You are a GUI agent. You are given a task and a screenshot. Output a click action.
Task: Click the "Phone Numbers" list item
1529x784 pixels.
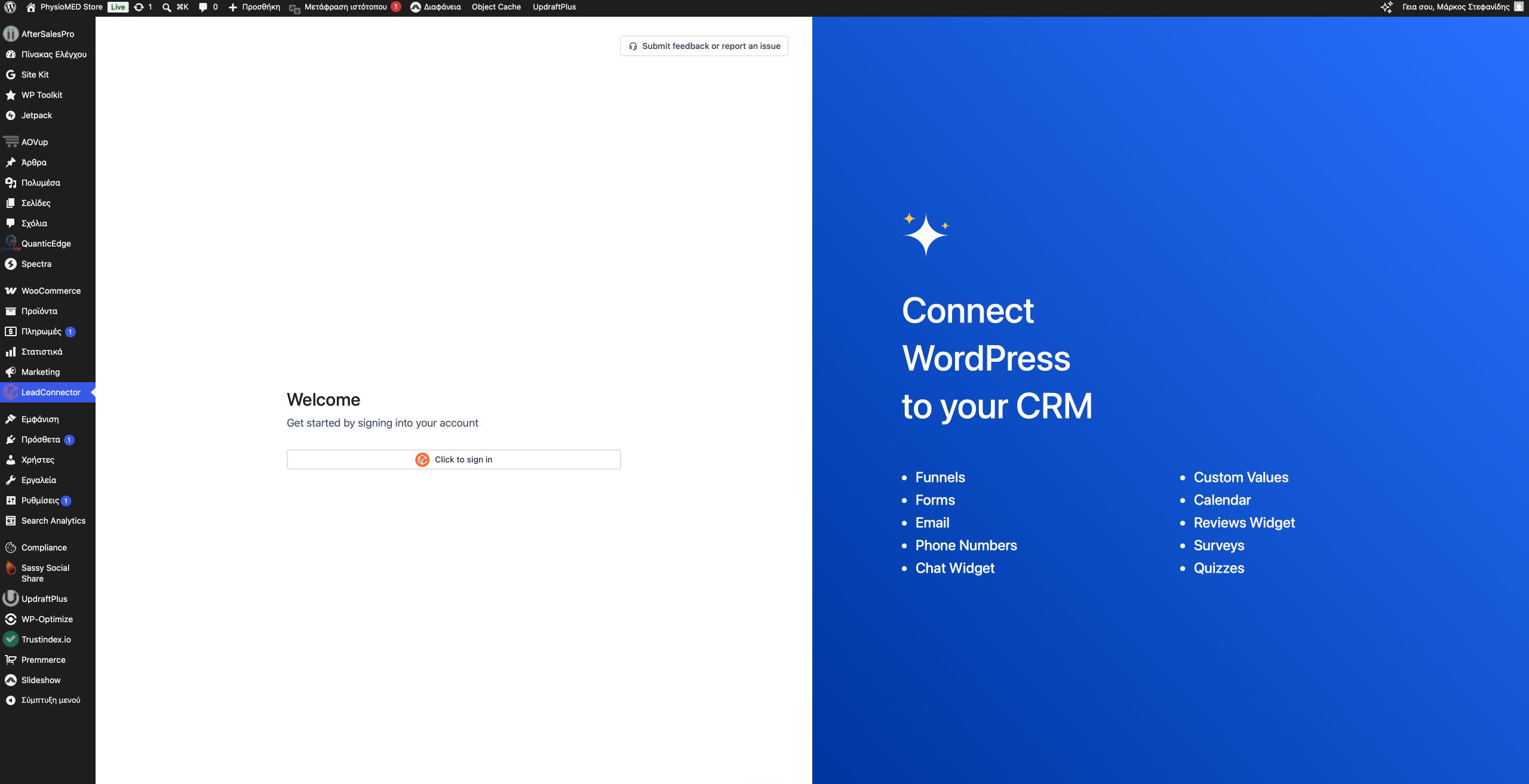[966, 545]
